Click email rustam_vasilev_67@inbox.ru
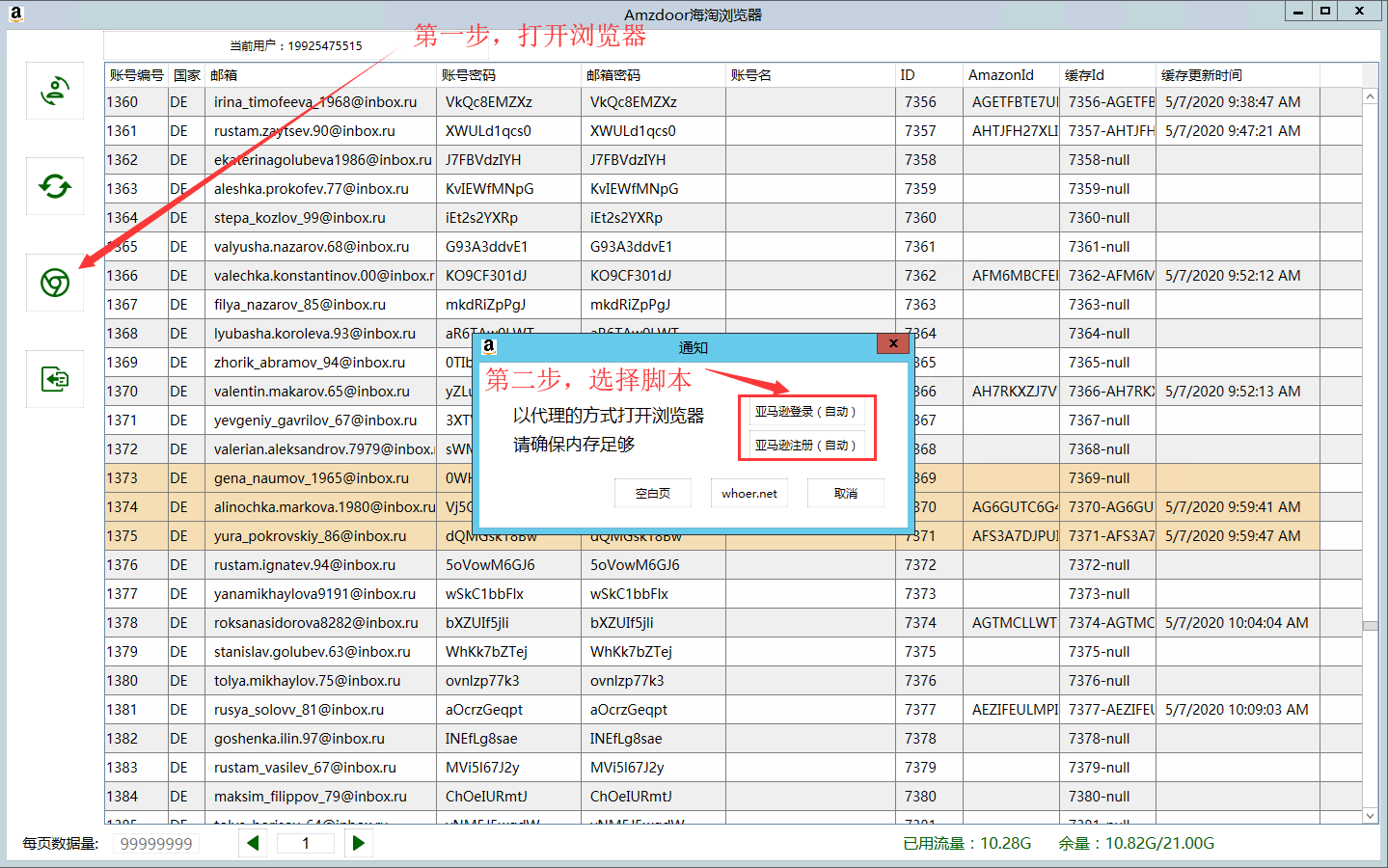Screen dimensions: 1388x868 [305, 768]
